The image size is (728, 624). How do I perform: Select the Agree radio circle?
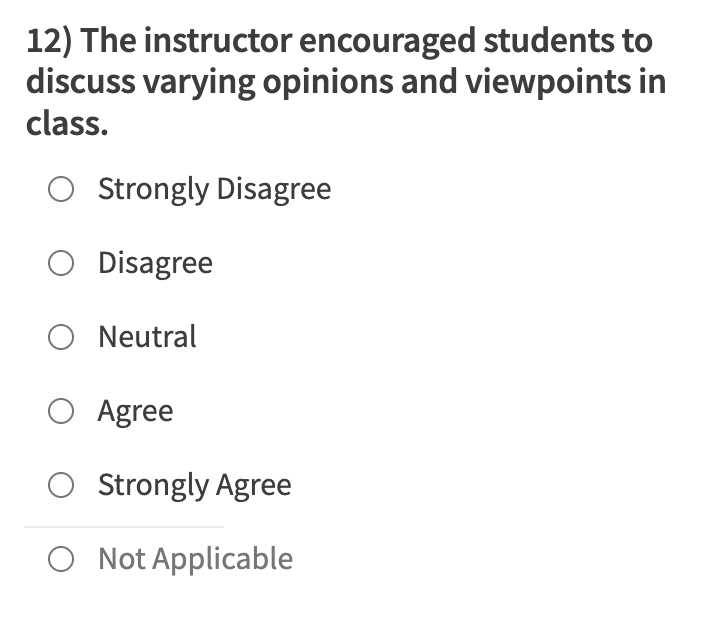point(61,411)
